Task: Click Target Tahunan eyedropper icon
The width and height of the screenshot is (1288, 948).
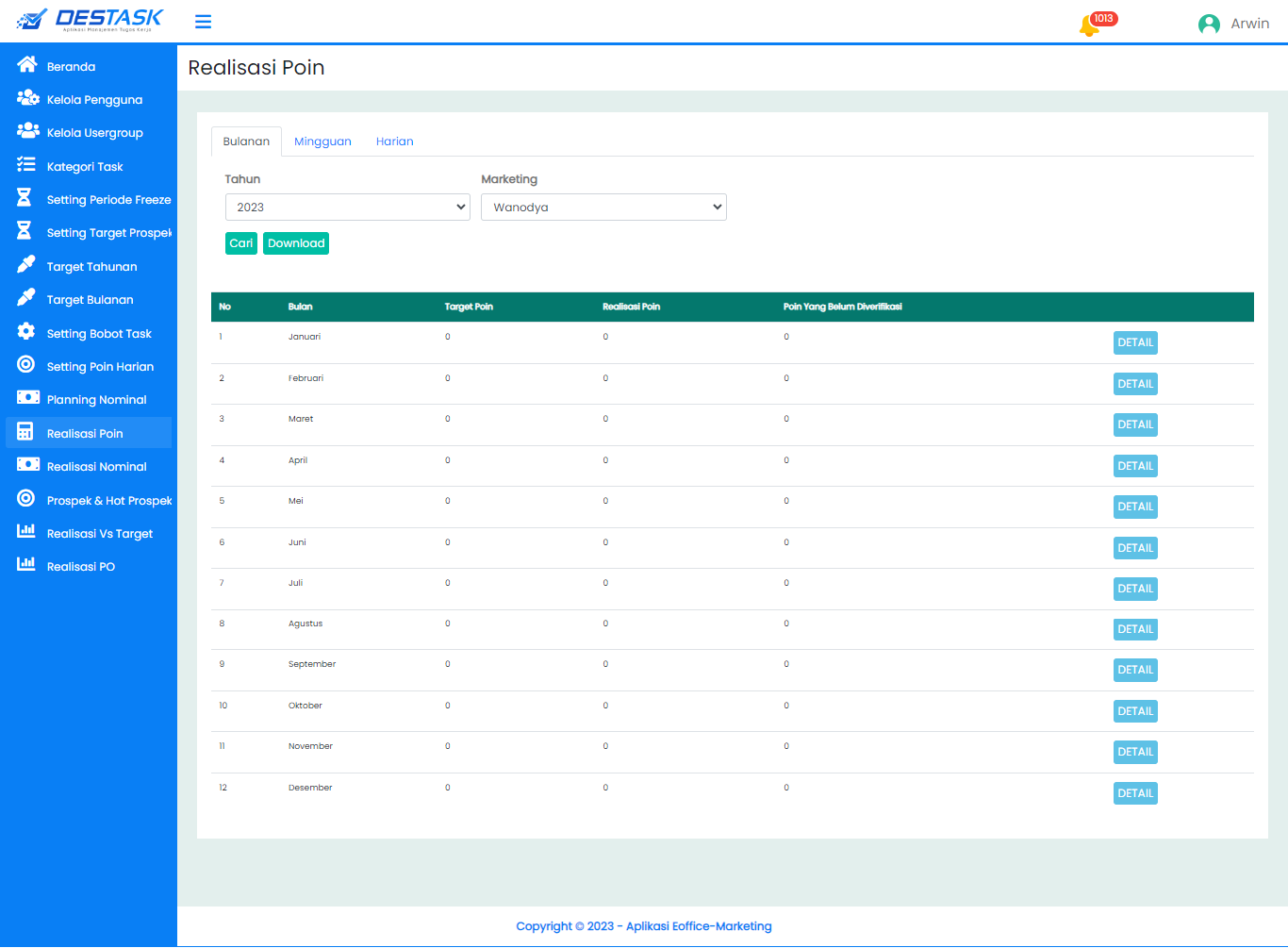Action: (26, 265)
